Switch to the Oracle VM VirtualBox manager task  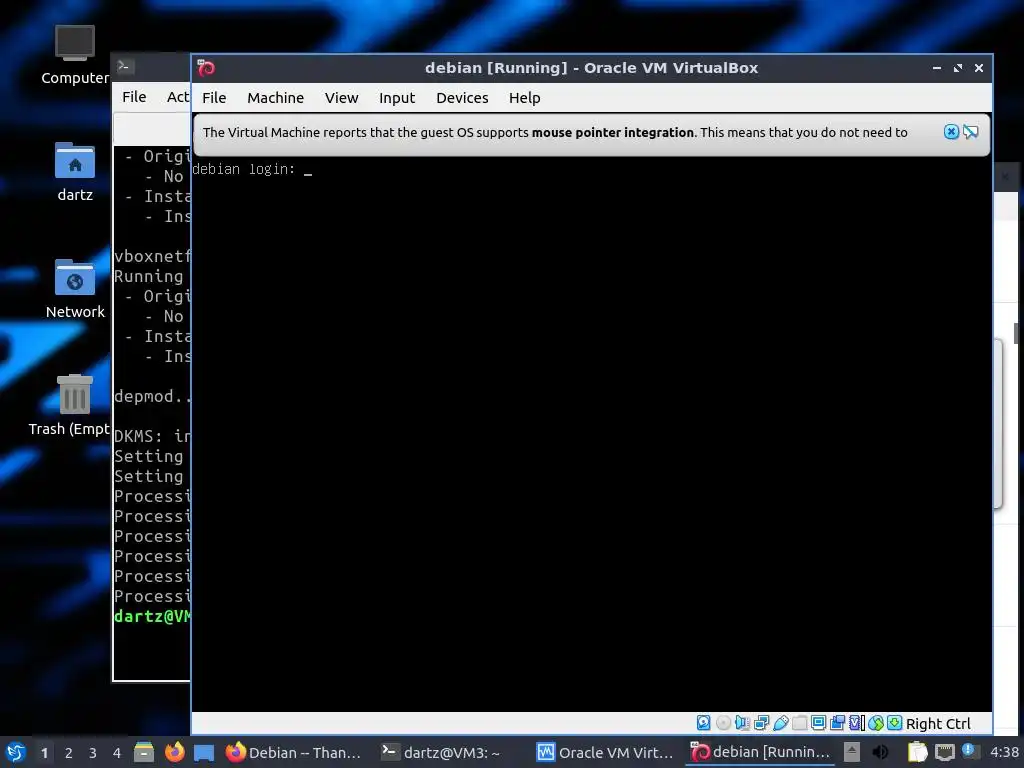[x=605, y=752]
